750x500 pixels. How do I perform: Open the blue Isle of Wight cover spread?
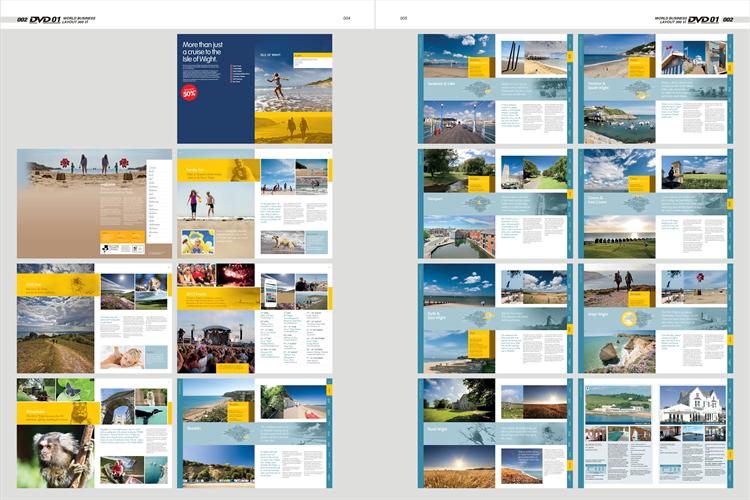click(254, 88)
